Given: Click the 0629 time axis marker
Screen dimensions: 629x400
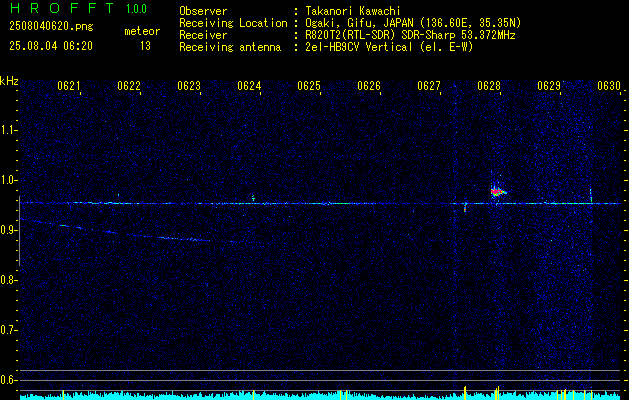Looking at the screenshot, I should pos(549,86).
